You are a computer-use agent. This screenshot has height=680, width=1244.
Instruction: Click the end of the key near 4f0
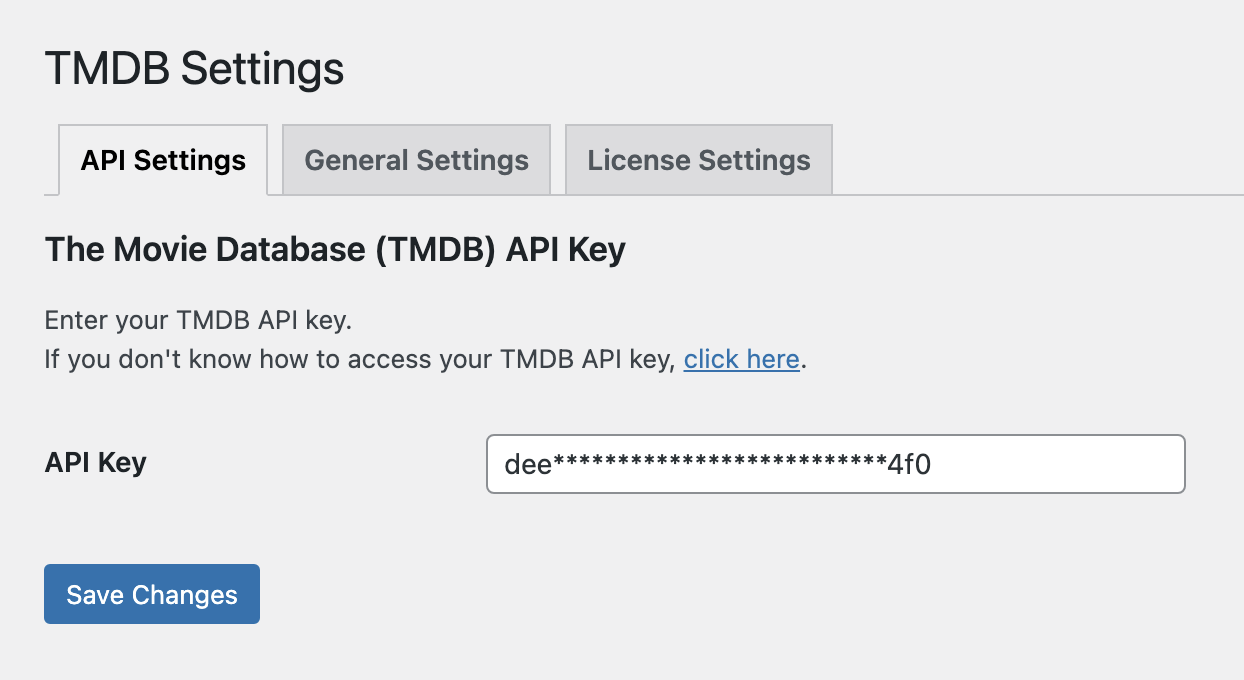pos(910,464)
